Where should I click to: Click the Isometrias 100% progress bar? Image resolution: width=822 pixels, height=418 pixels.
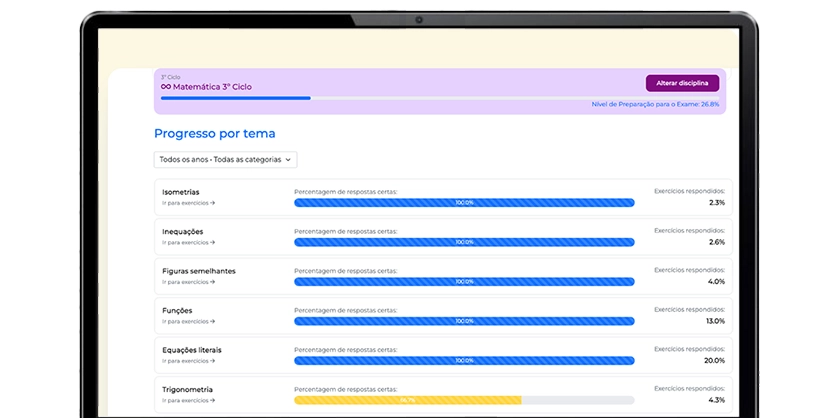(x=464, y=202)
